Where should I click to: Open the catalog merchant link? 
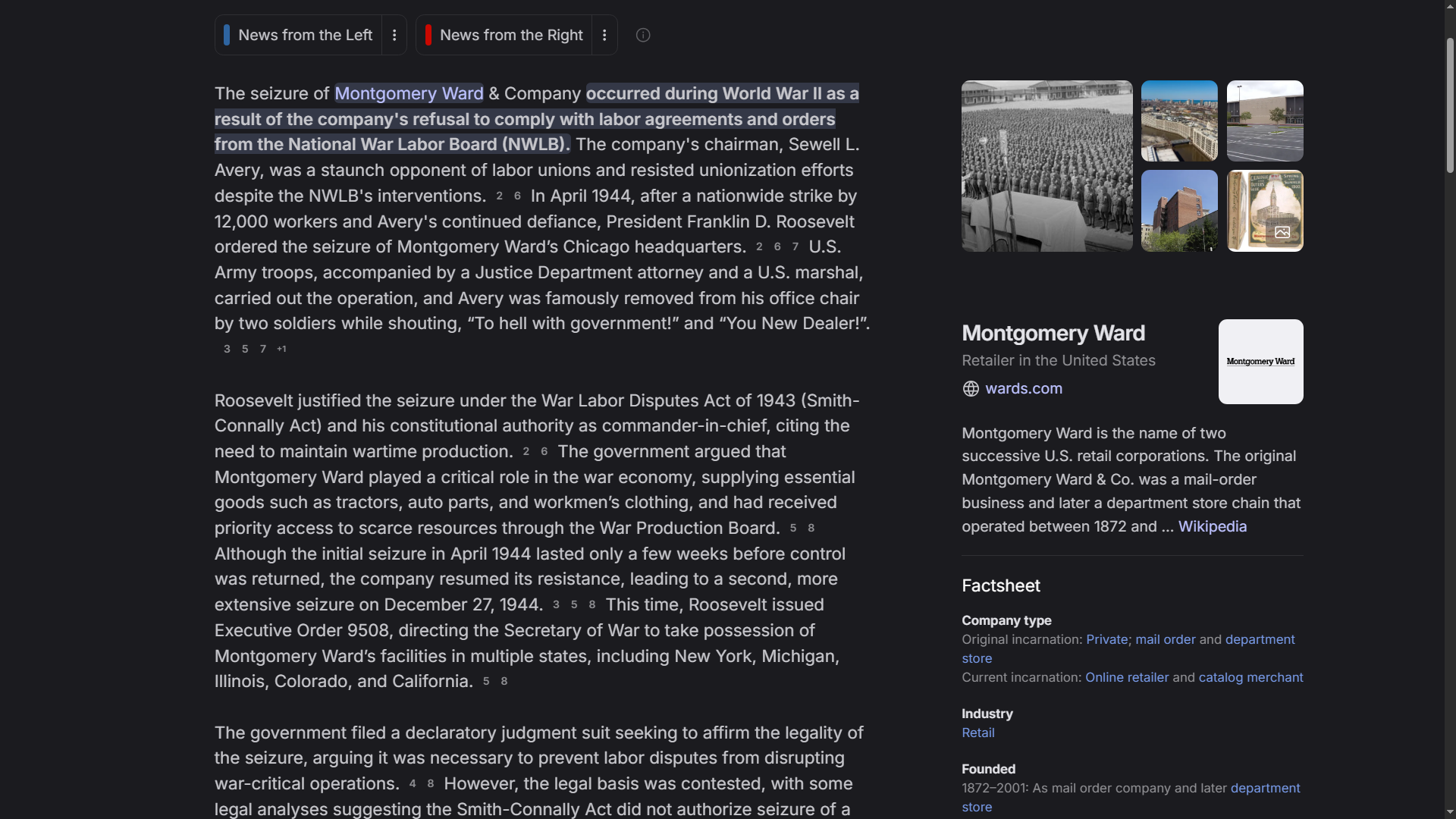[x=1250, y=677]
